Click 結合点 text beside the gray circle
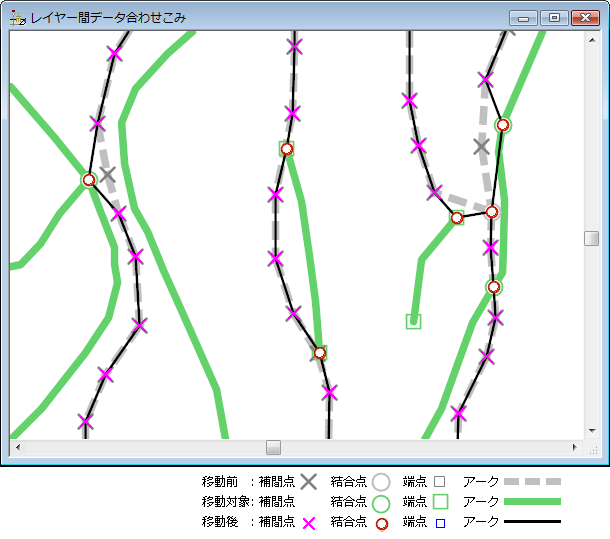Viewport: 610px width, 539px height. (x=349, y=482)
